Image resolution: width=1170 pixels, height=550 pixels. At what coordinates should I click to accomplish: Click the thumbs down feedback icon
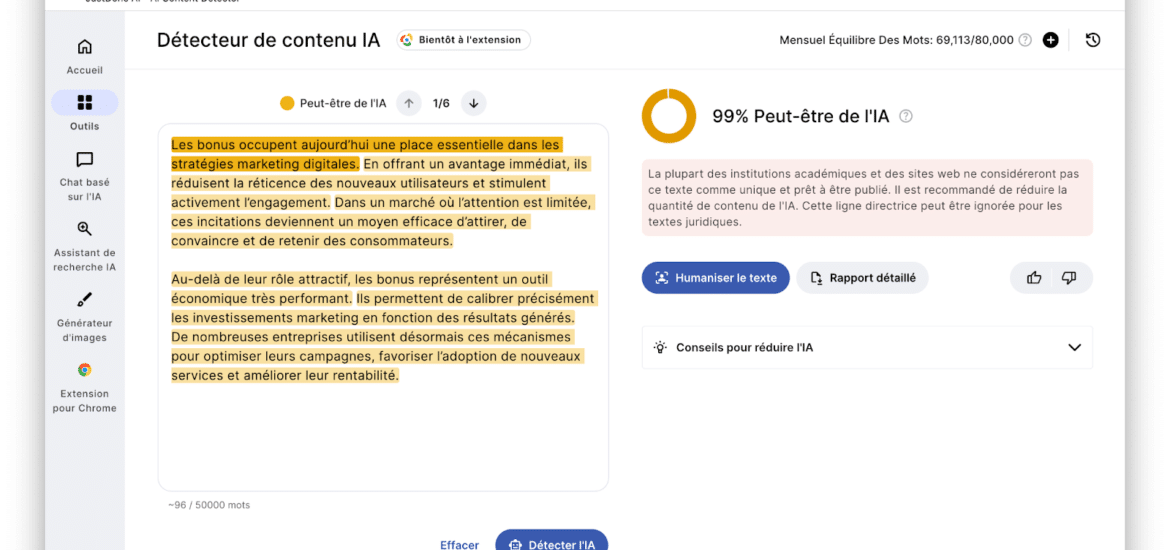pyautogui.click(x=1069, y=278)
